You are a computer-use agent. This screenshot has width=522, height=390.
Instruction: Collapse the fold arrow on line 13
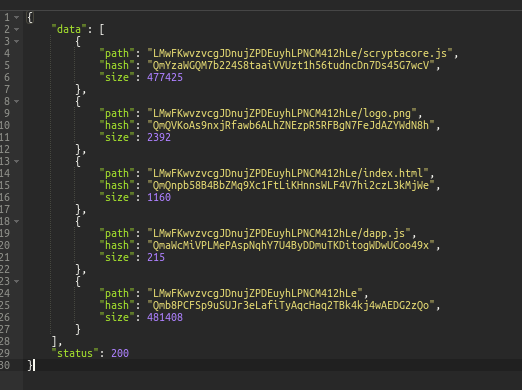click(x=16, y=161)
